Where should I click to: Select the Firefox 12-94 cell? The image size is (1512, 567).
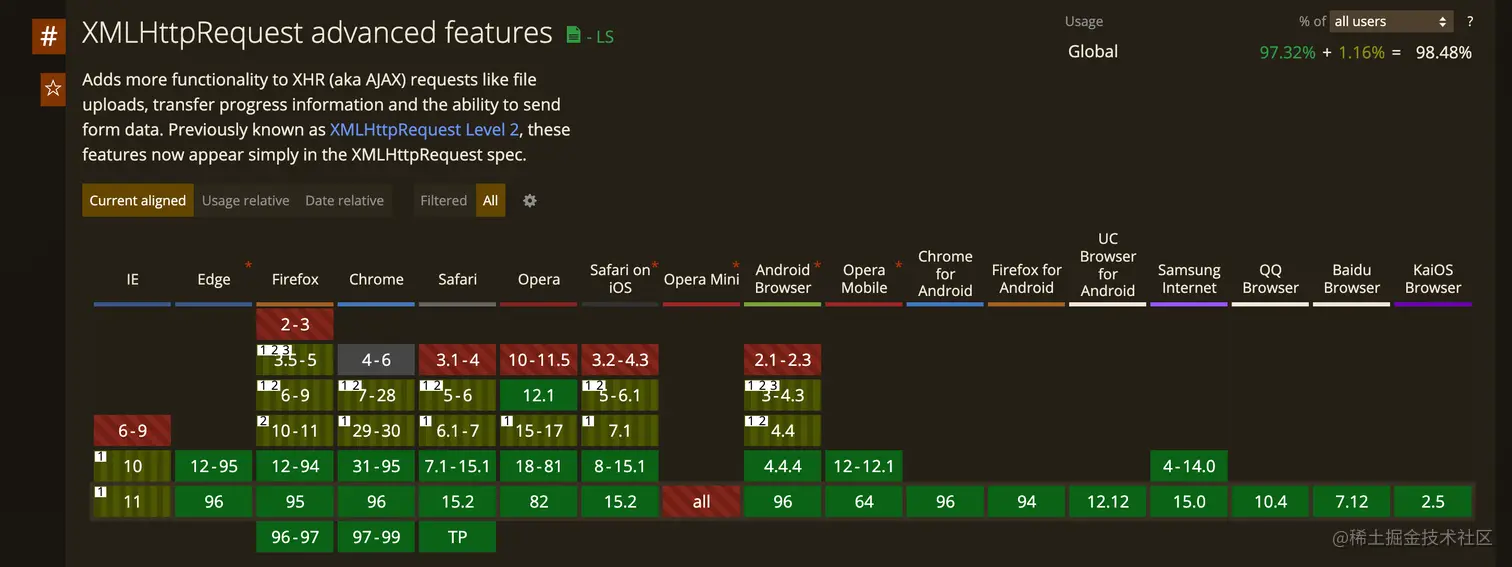(x=295, y=466)
